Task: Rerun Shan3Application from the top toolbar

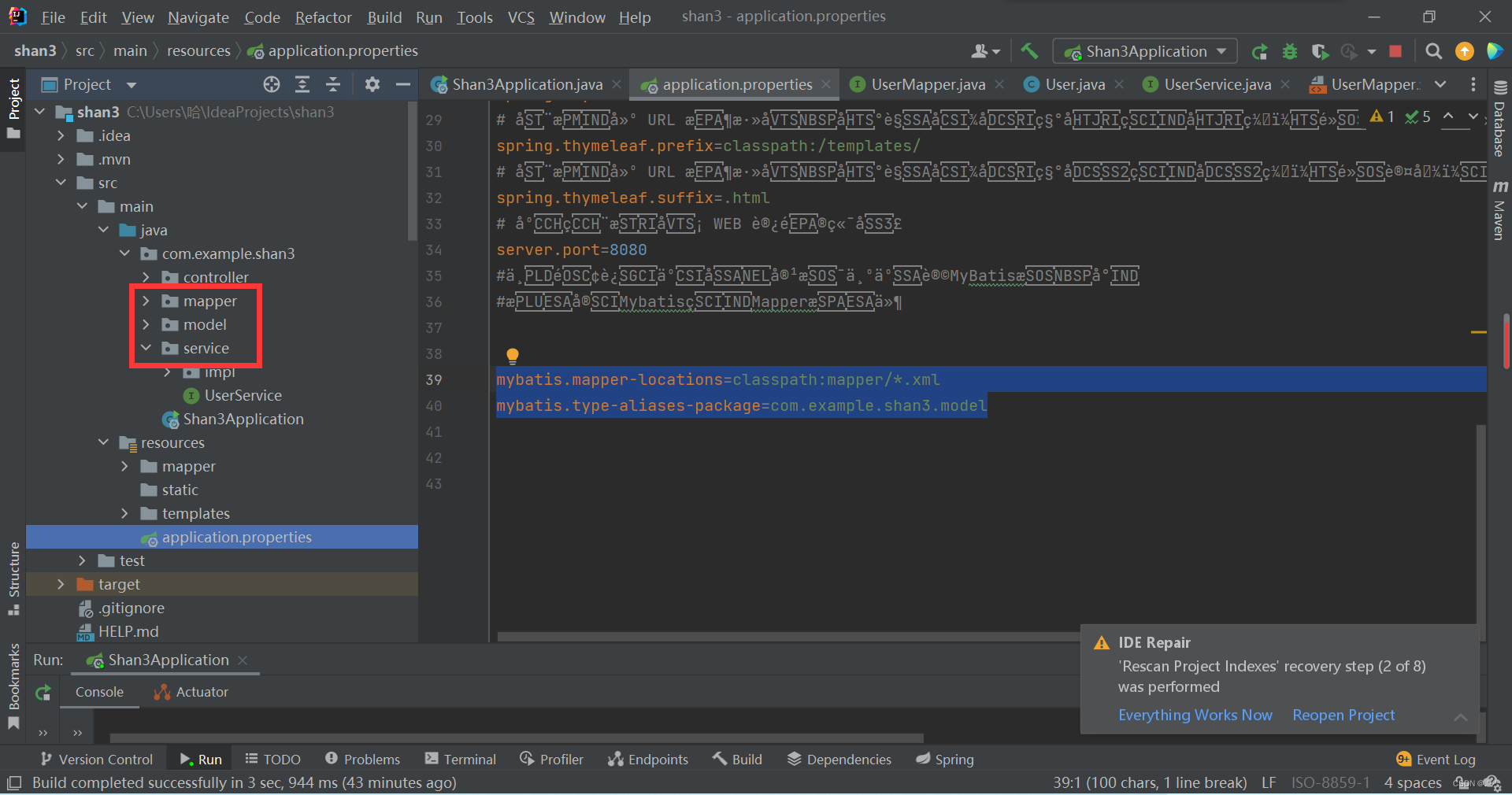Action: [1259, 51]
